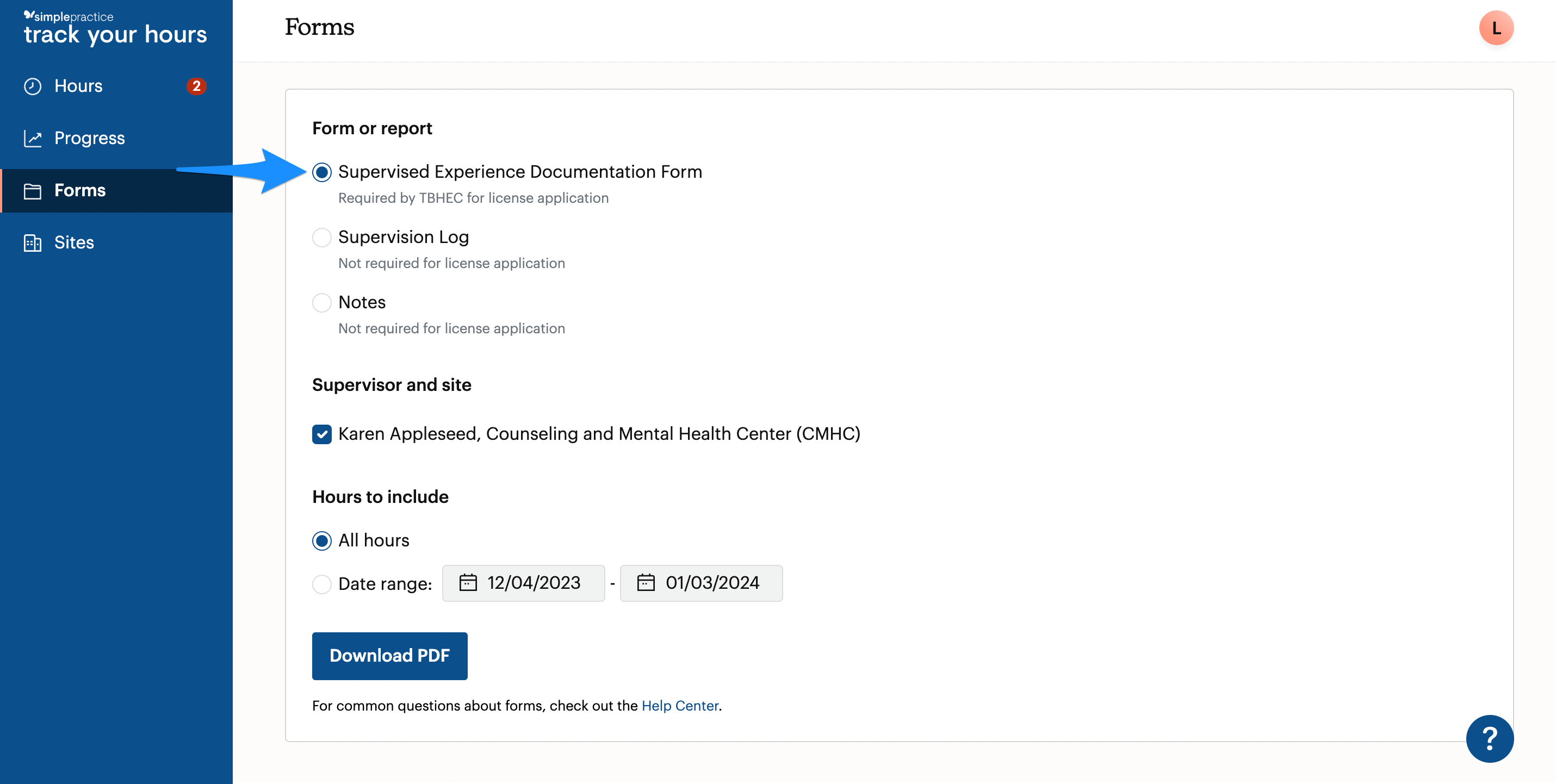Click the red badge showing 2 on Hours
The image size is (1556, 784).
click(x=196, y=86)
